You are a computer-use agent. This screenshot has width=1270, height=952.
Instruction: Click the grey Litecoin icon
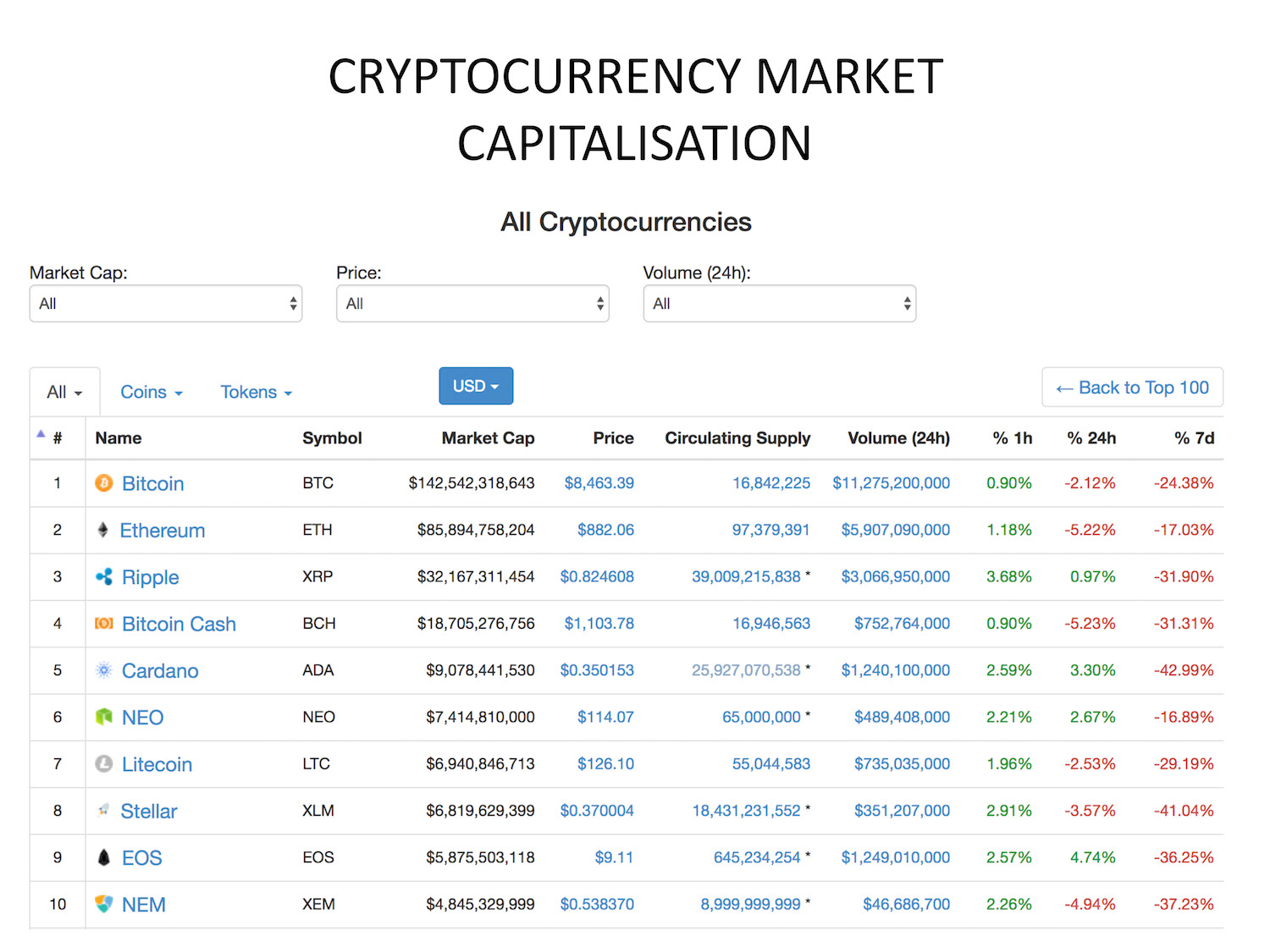coord(104,764)
